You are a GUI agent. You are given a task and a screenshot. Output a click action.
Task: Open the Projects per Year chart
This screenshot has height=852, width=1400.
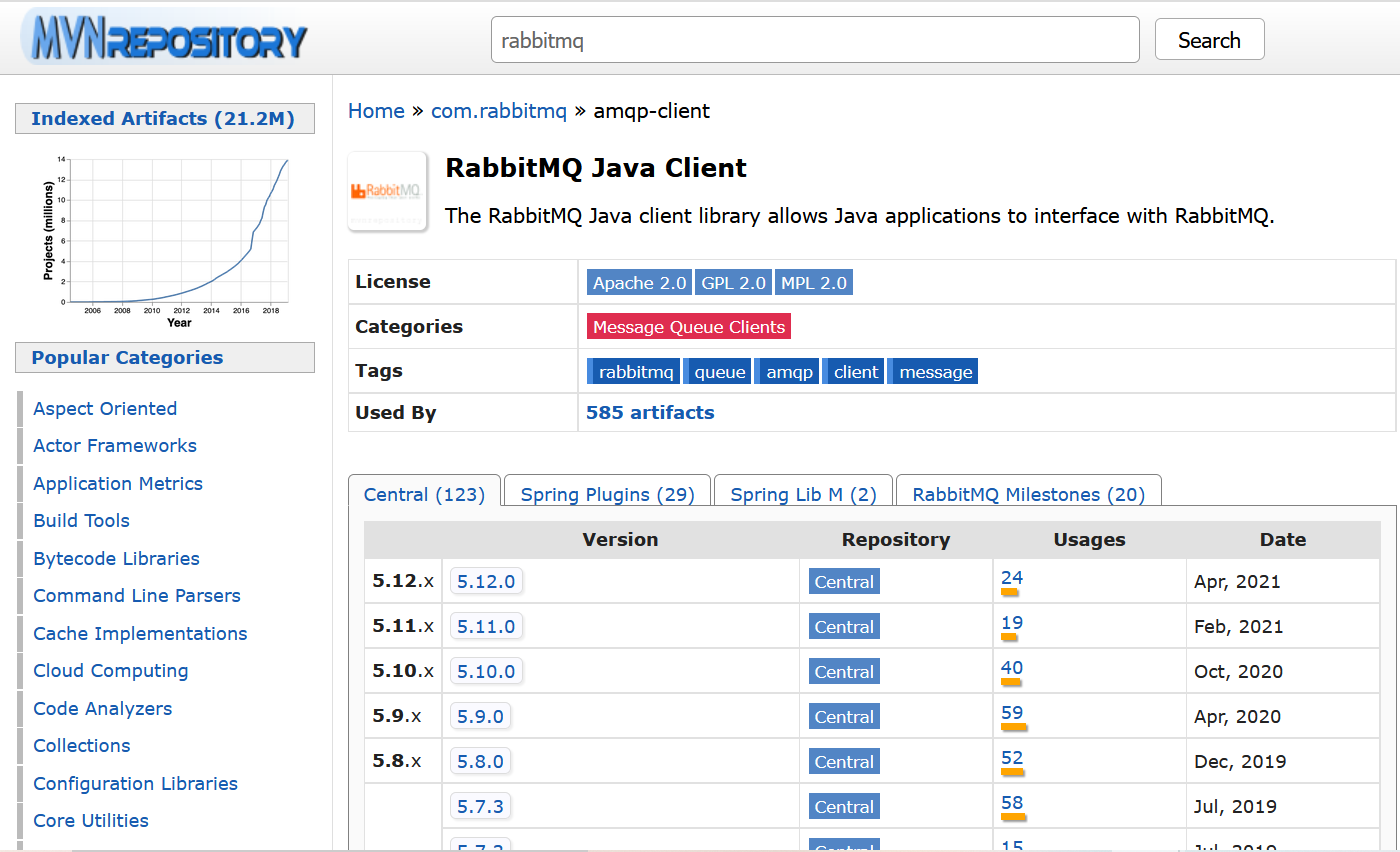(165, 239)
